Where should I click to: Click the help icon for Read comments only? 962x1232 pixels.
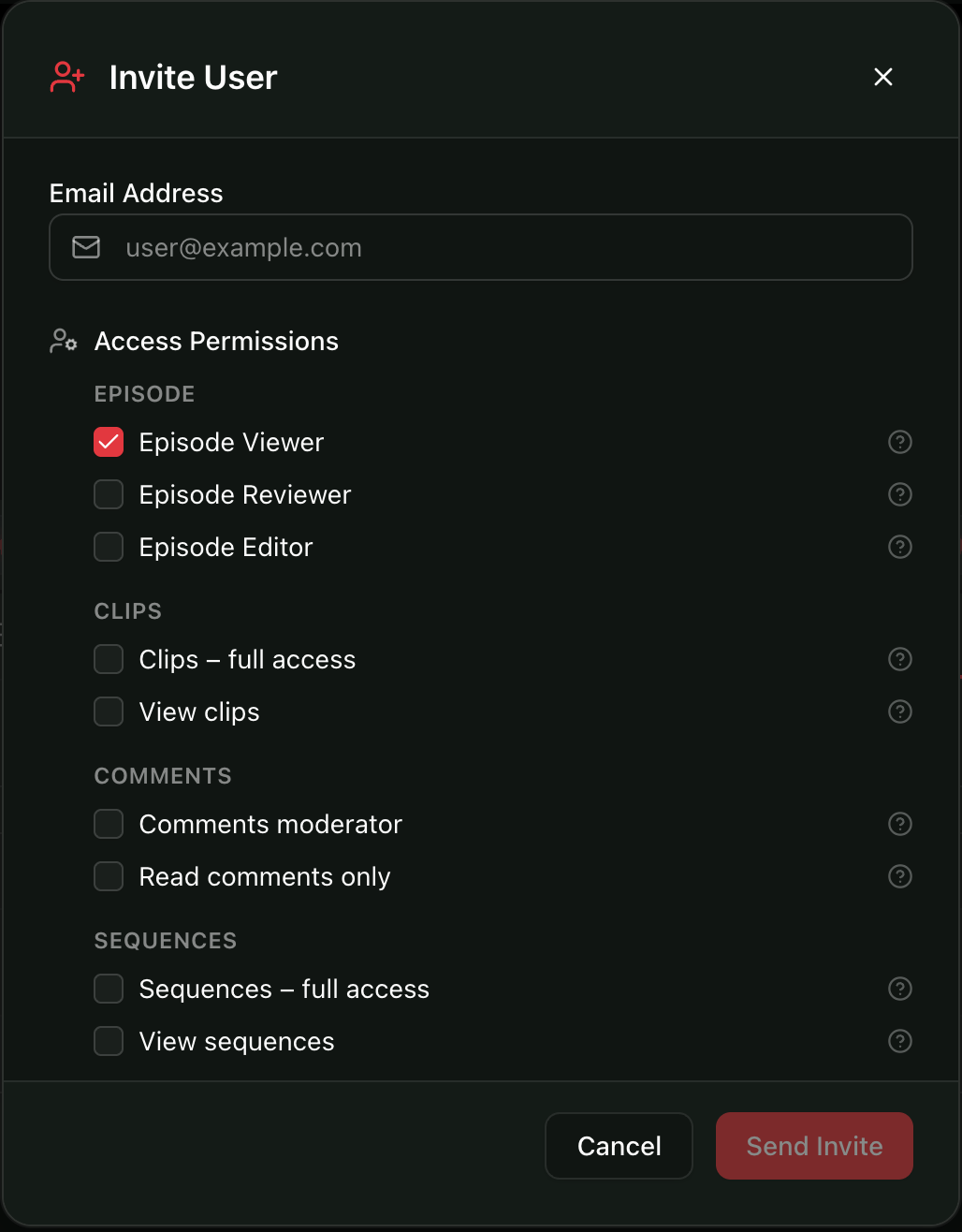coord(899,876)
